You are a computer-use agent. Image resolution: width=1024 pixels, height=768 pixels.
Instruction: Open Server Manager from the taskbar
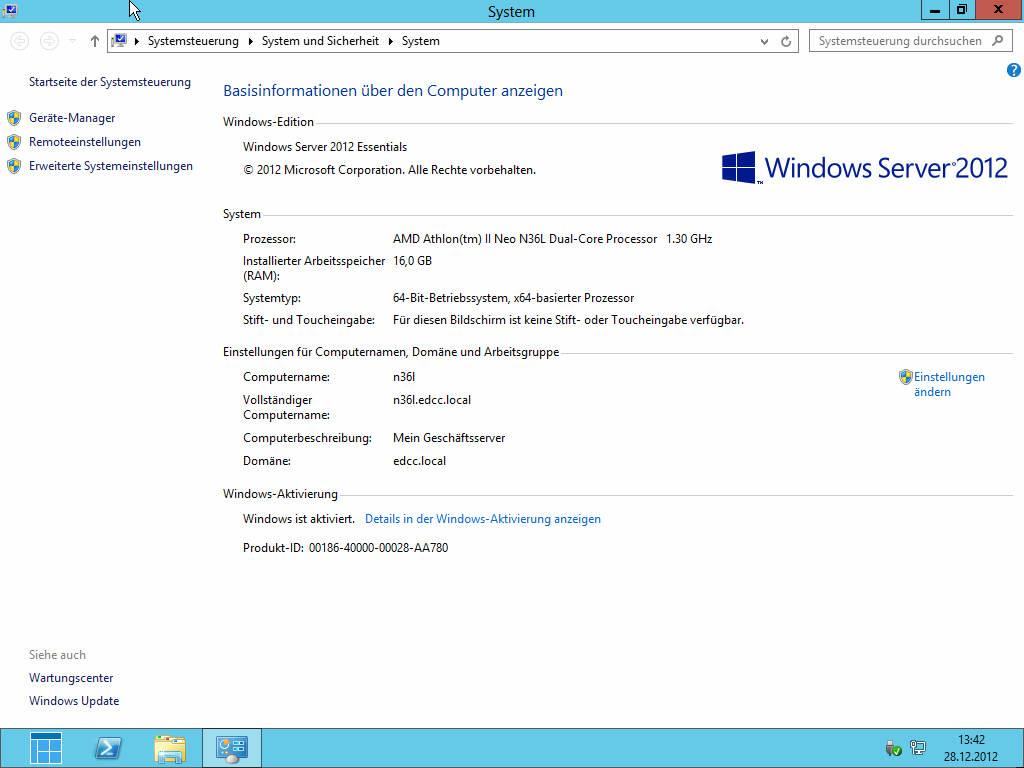[x=46, y=748]
